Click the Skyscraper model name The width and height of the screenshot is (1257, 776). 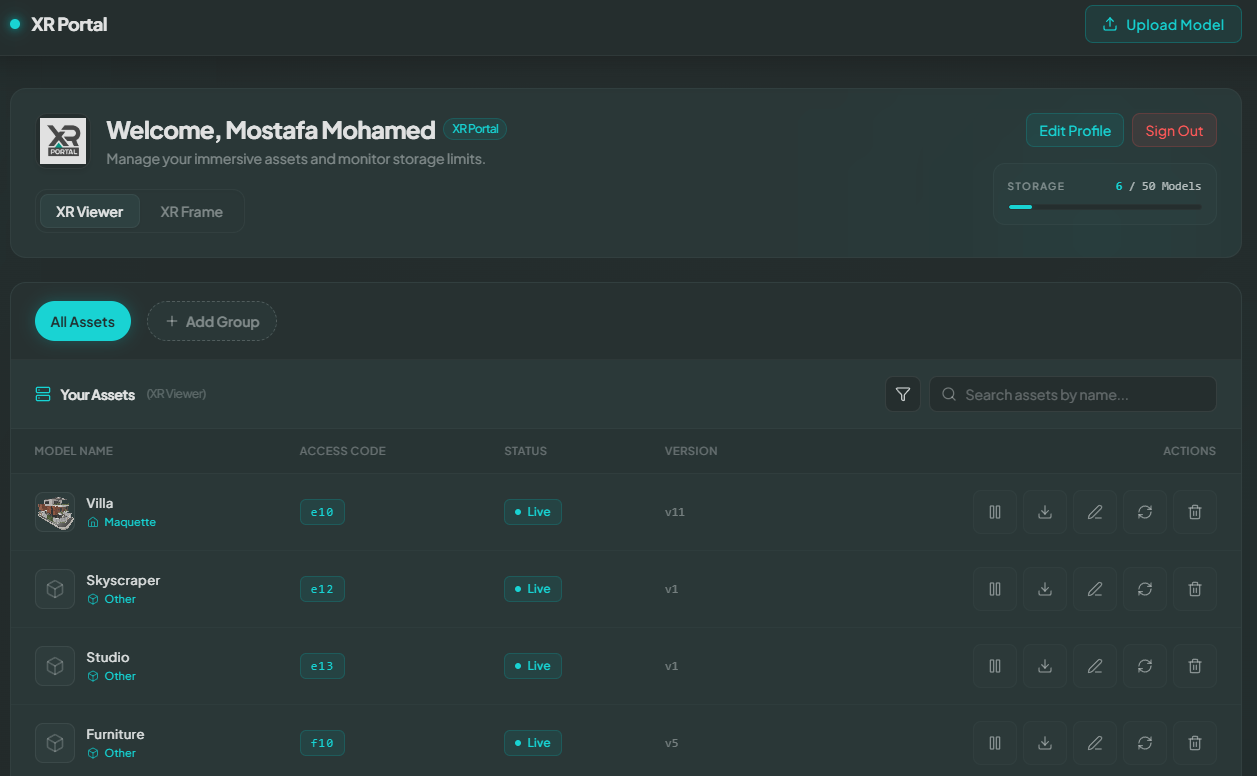pos(123,580)
